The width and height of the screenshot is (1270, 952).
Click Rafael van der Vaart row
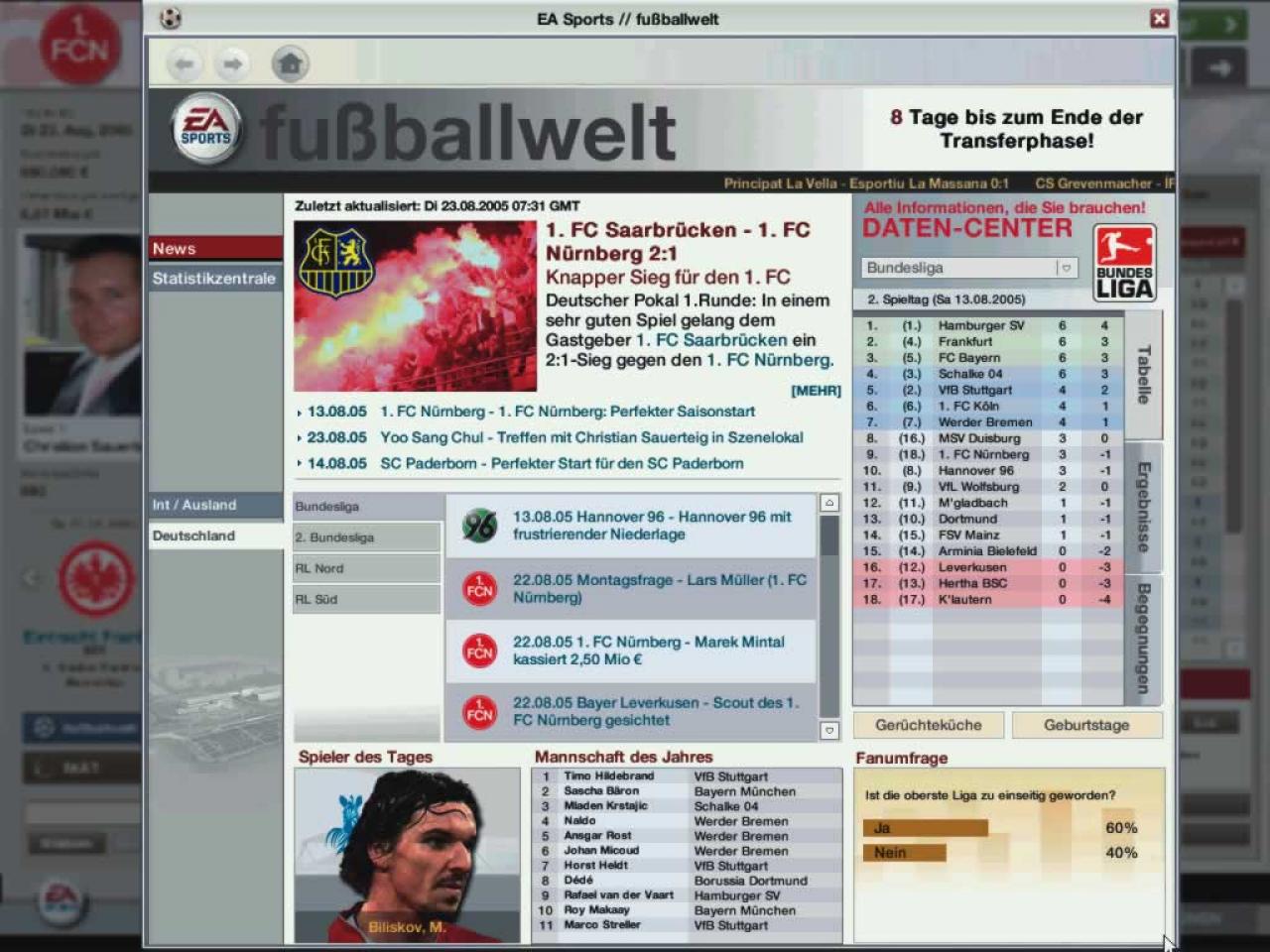point(687,895)
